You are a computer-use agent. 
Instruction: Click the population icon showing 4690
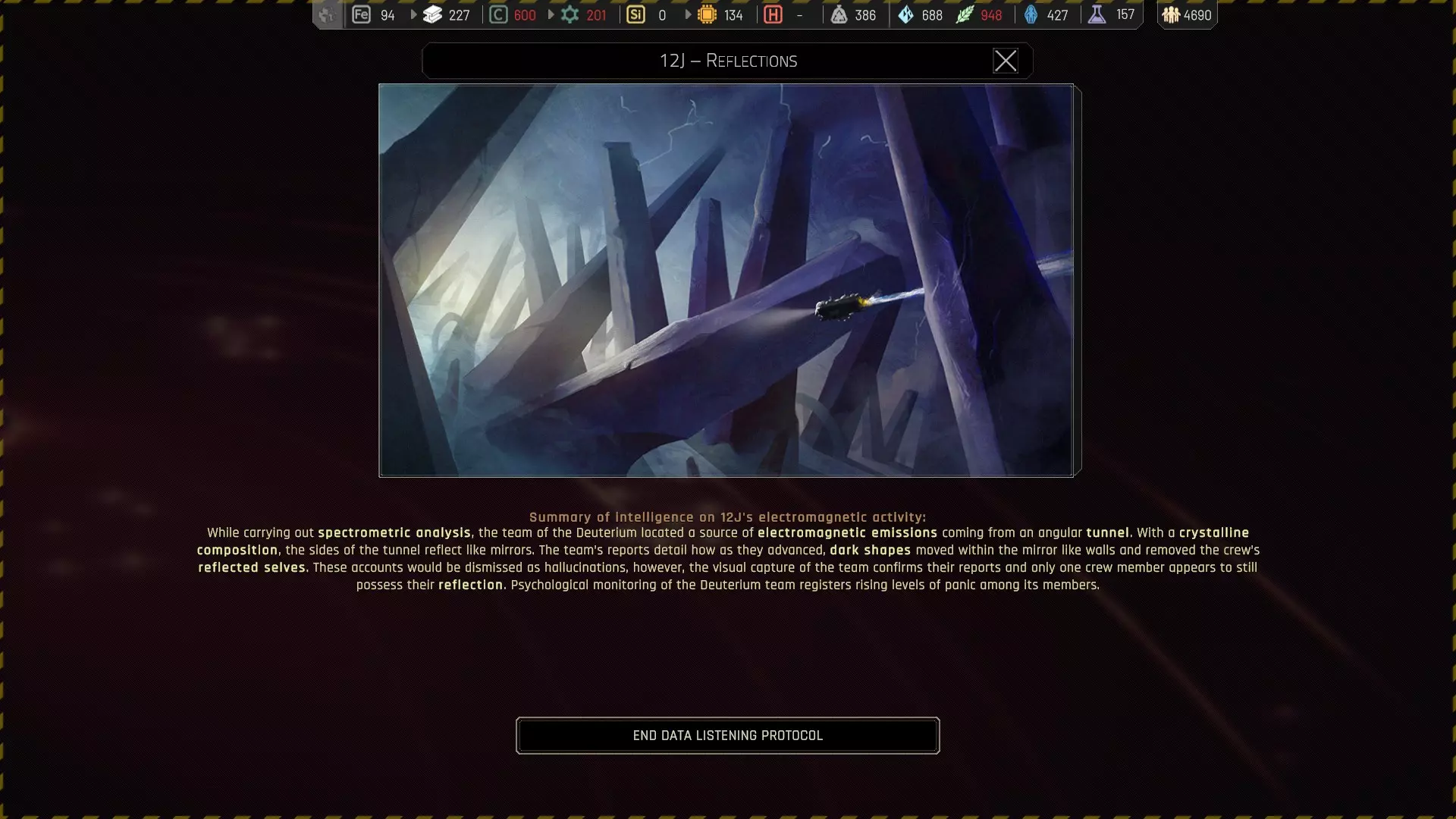(x=1171, y=14)
